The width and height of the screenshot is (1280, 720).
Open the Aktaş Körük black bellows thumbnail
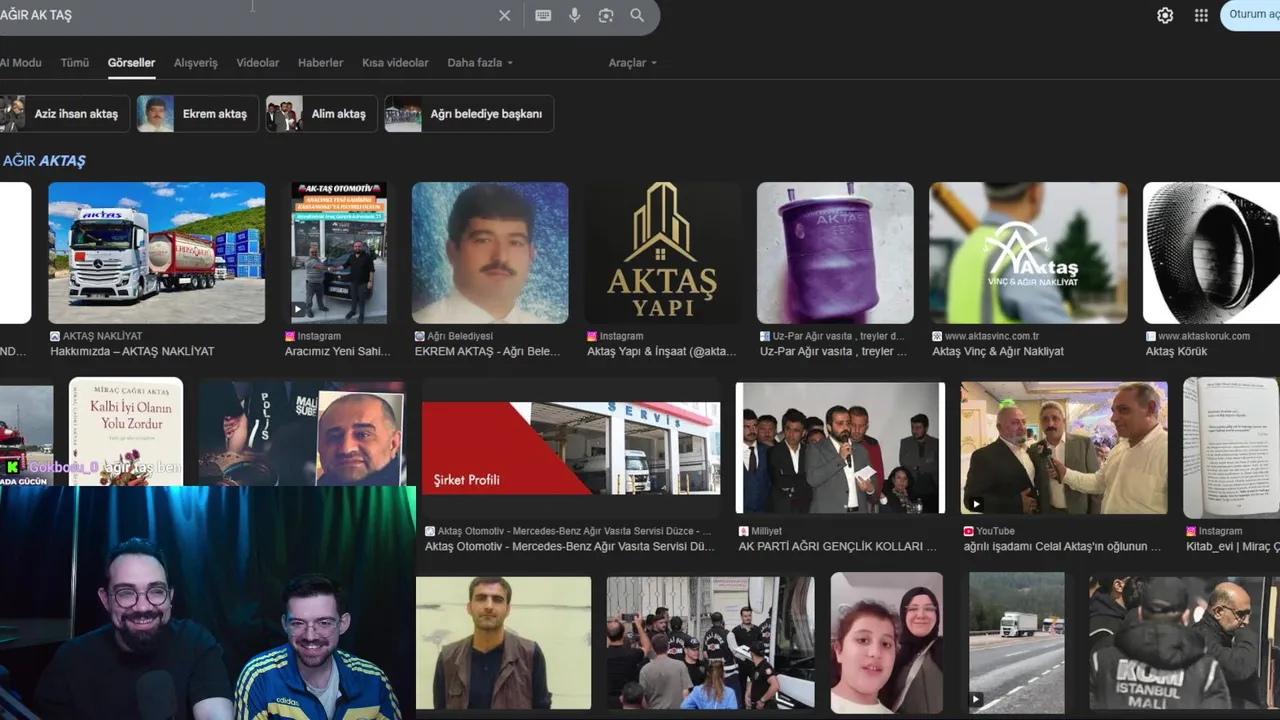click(x=1211, y=253)
